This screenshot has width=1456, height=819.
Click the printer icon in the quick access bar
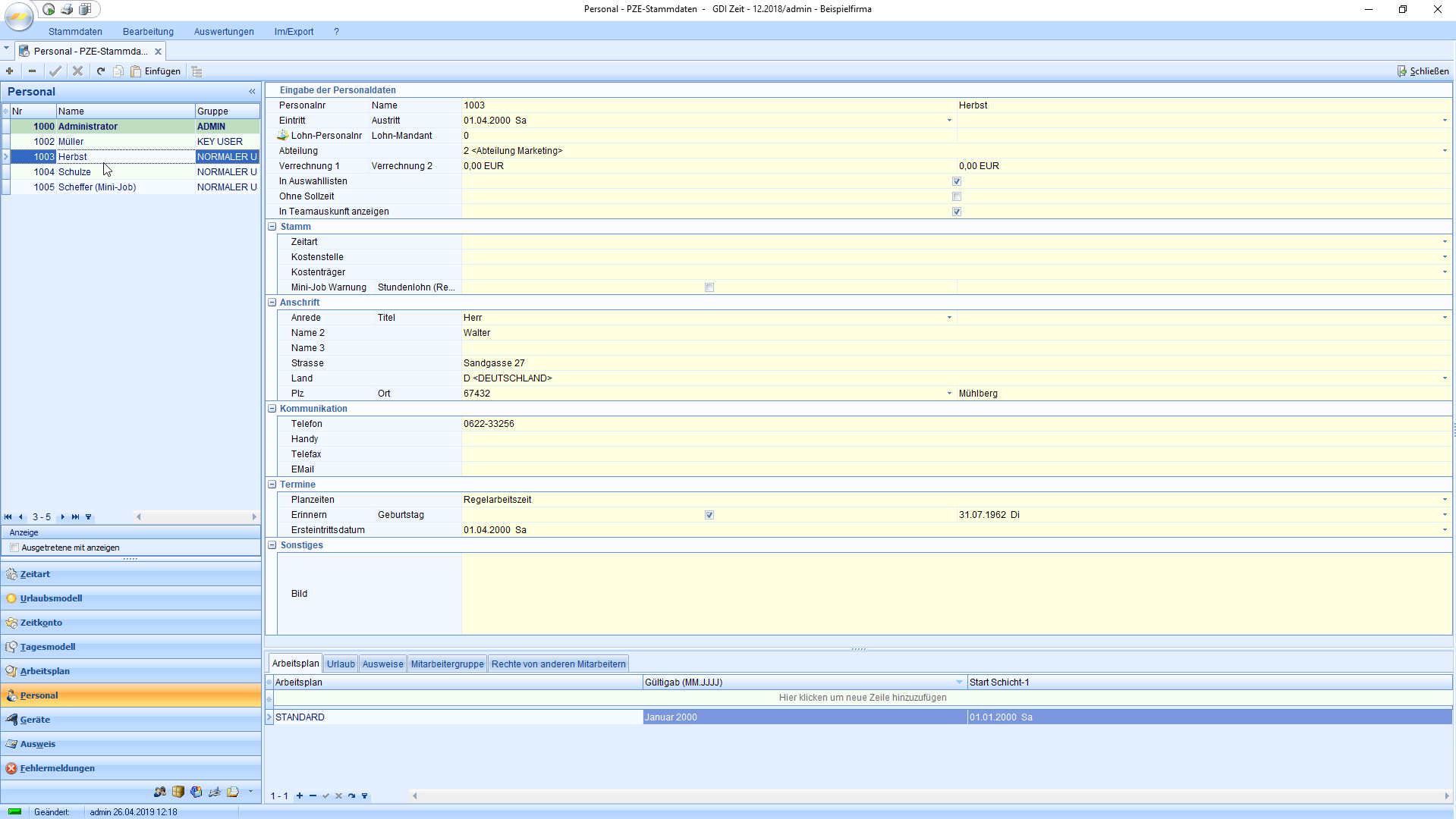click(67, 9)
